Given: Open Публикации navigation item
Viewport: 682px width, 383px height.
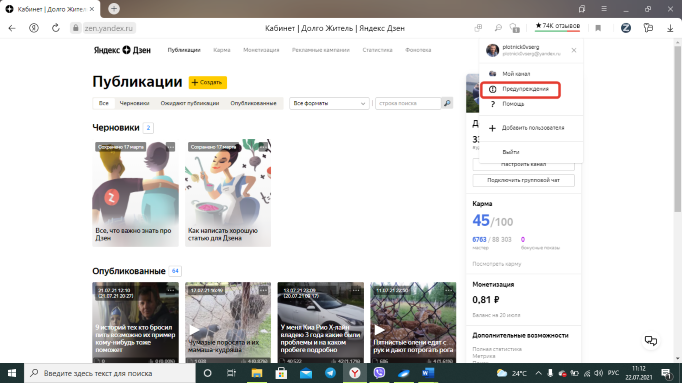Looking at the screenshot, I should click(184, 50).
